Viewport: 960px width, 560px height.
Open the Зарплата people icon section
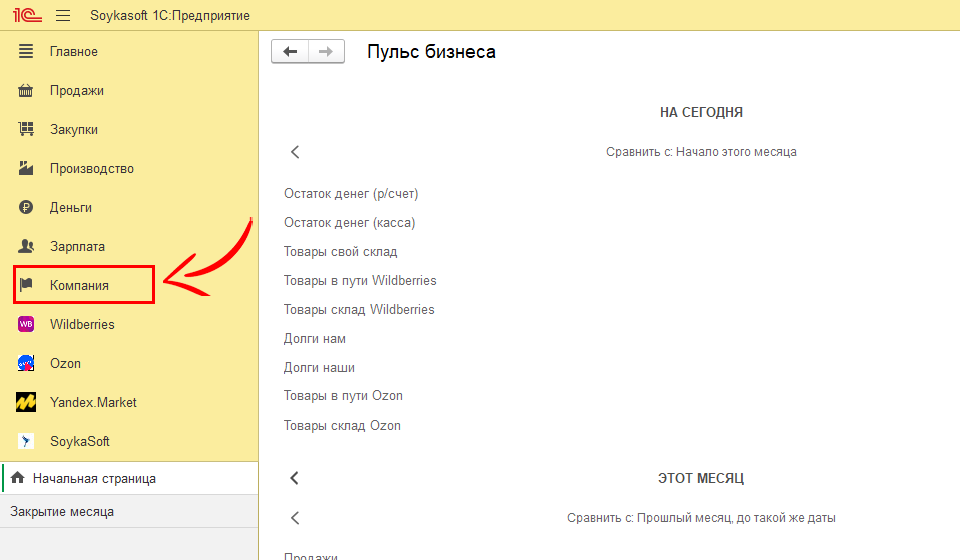tap(27, 247)
